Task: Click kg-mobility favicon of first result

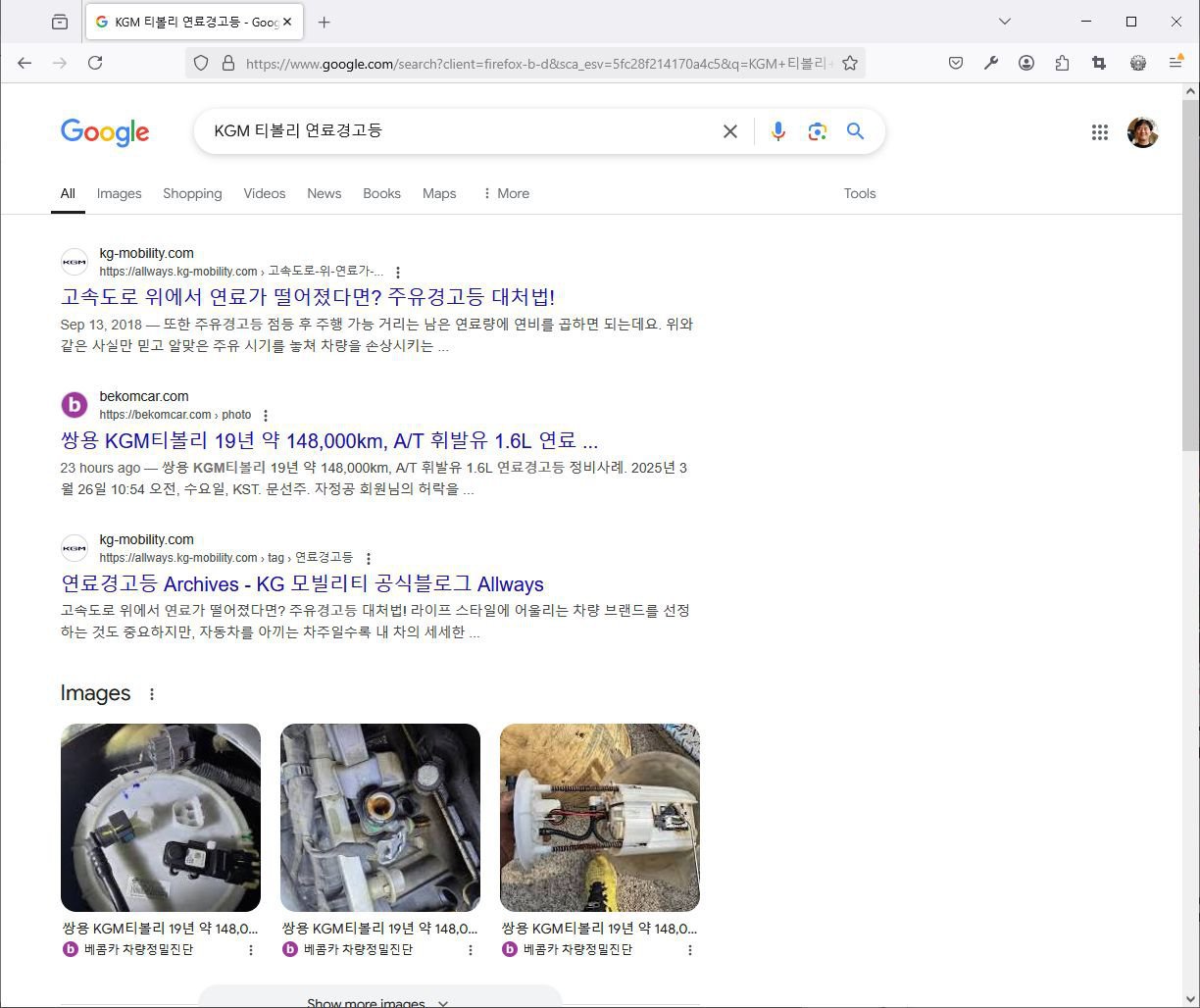Action: (x=75, y=262)
